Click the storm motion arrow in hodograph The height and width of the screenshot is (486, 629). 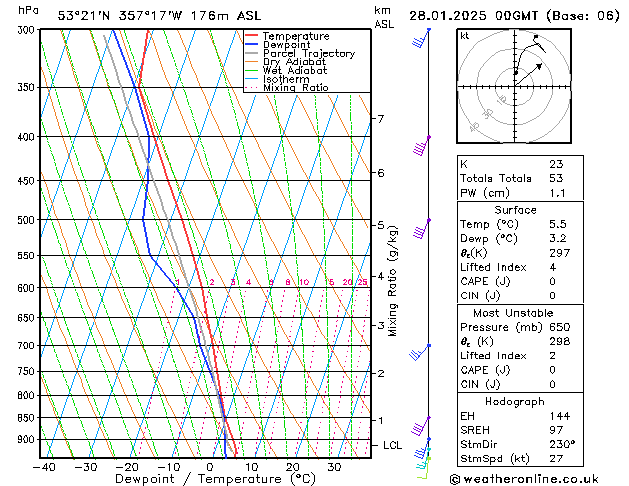529,74
